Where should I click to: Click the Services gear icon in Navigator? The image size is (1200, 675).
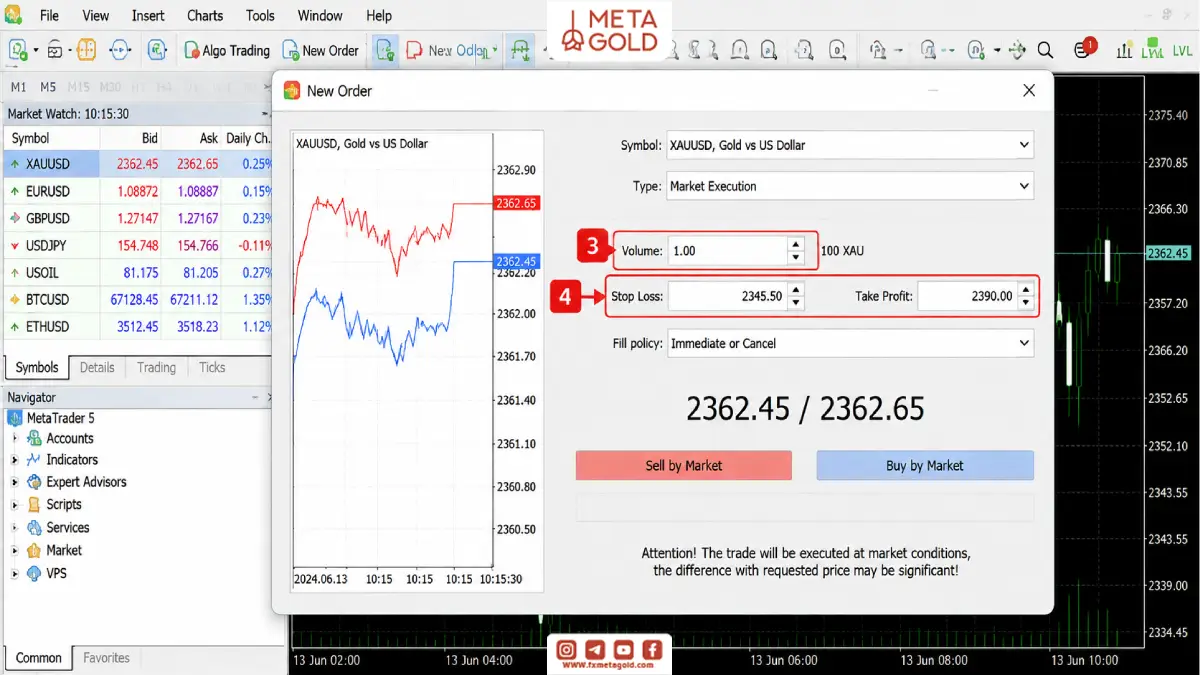(34, 528)
